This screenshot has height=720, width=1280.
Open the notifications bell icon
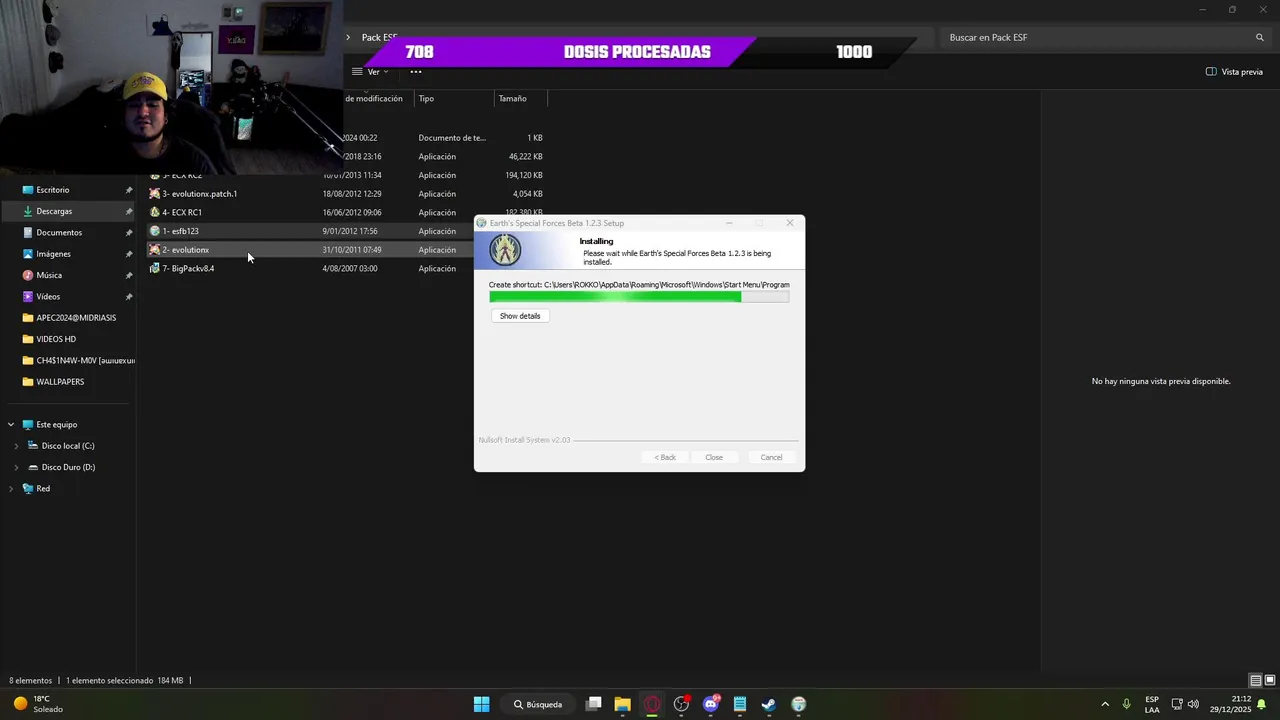pyautogui.click(x=1262, y=704)
